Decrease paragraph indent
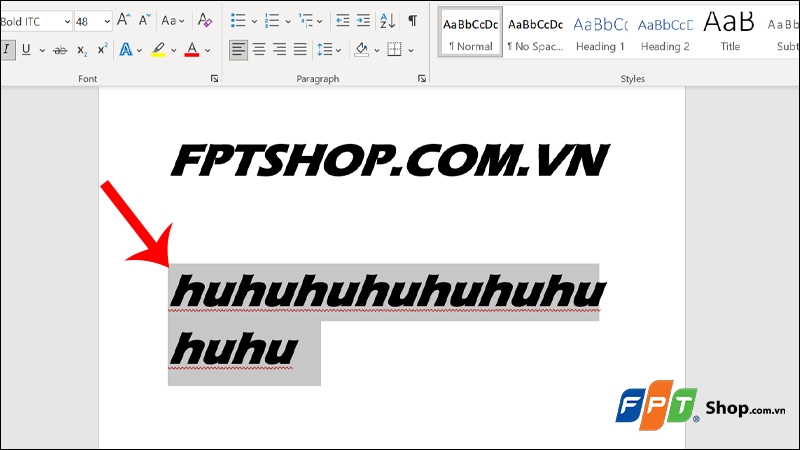This screenshot has width=800, height=450. [342, 20]
